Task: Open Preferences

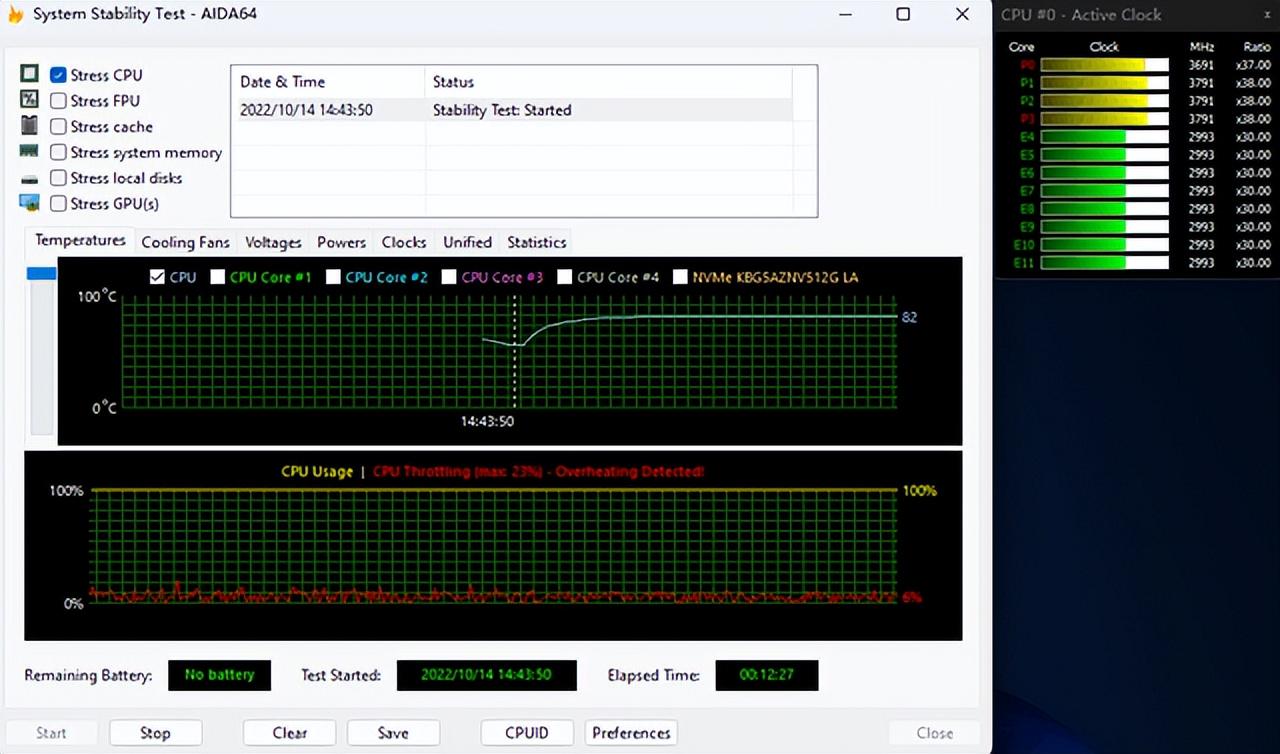Action: pyautogui.click(x=631, y=733)
